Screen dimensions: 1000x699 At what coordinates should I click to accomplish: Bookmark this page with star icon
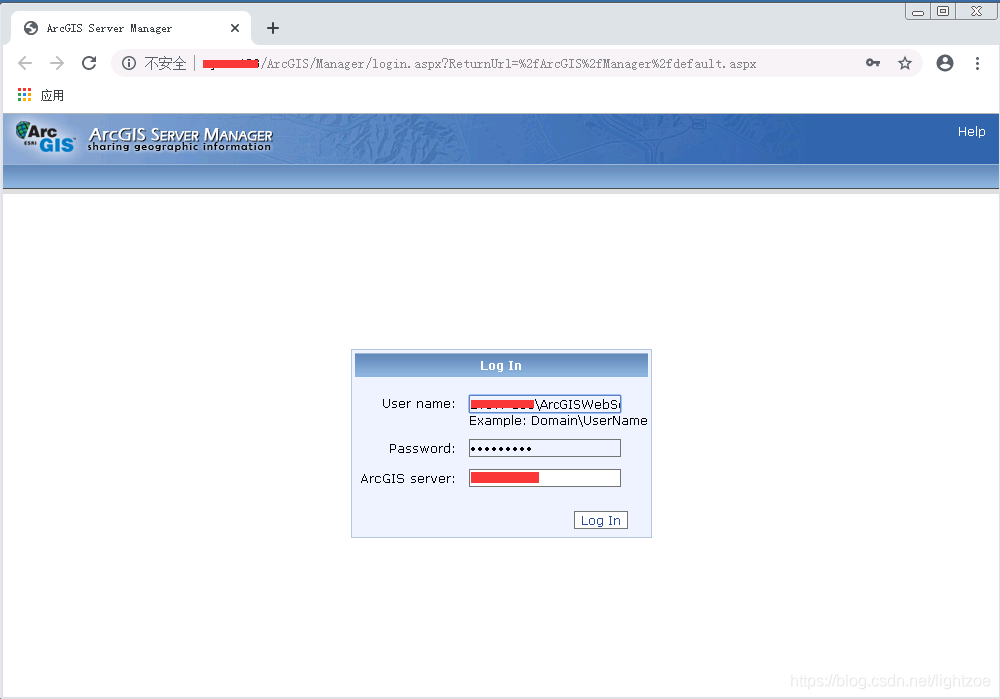coord(904,63)
